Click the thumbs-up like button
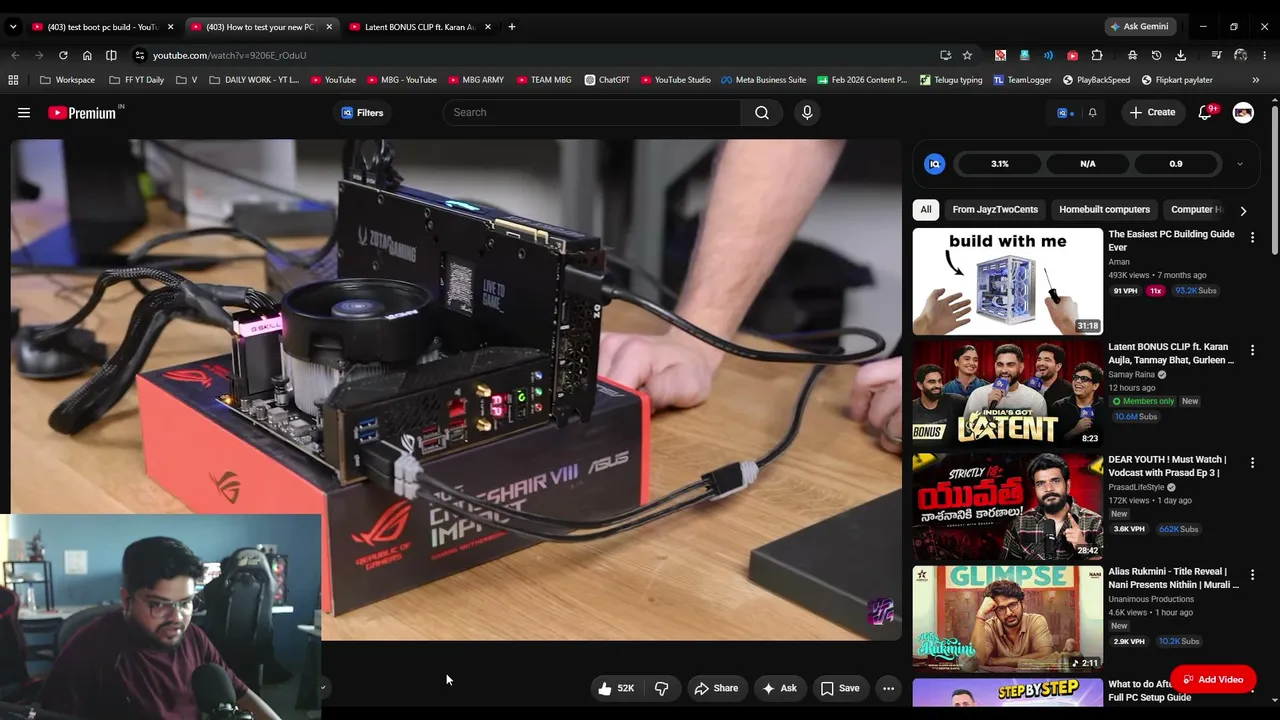Screen dimensions: 1280x720 617,688
